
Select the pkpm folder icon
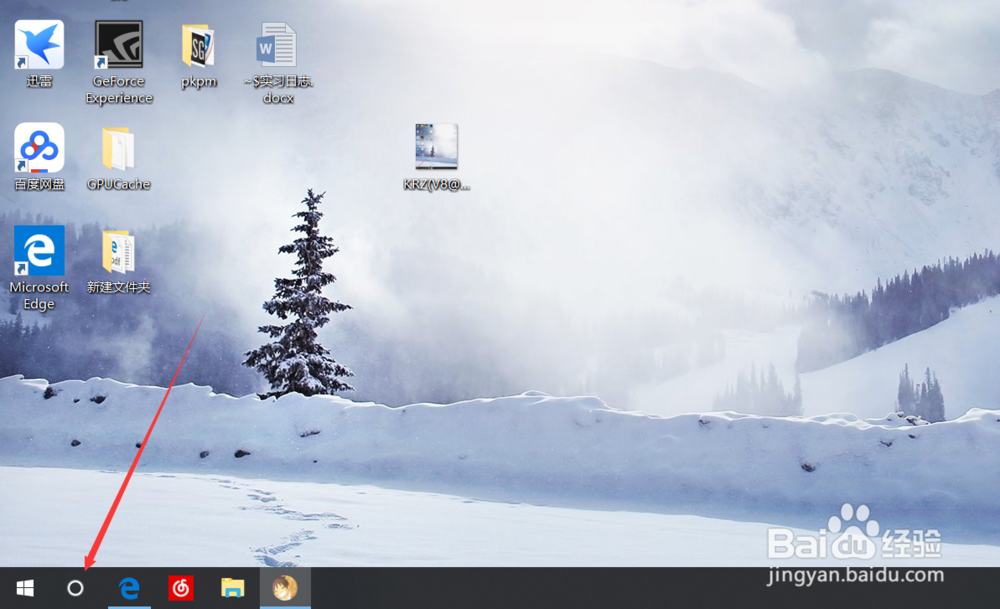pos(198,45)
